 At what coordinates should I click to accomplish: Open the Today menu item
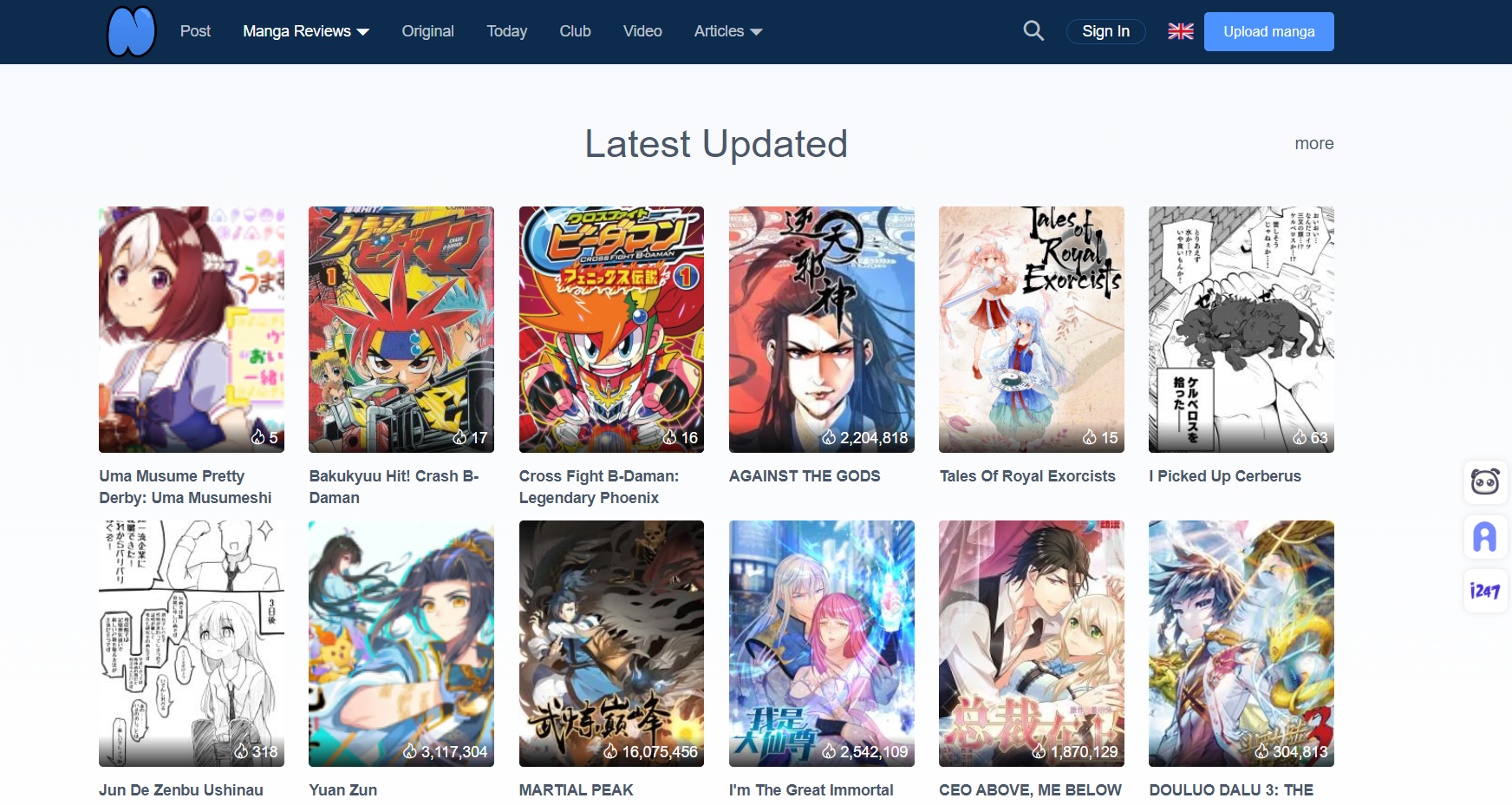(506, 31)
